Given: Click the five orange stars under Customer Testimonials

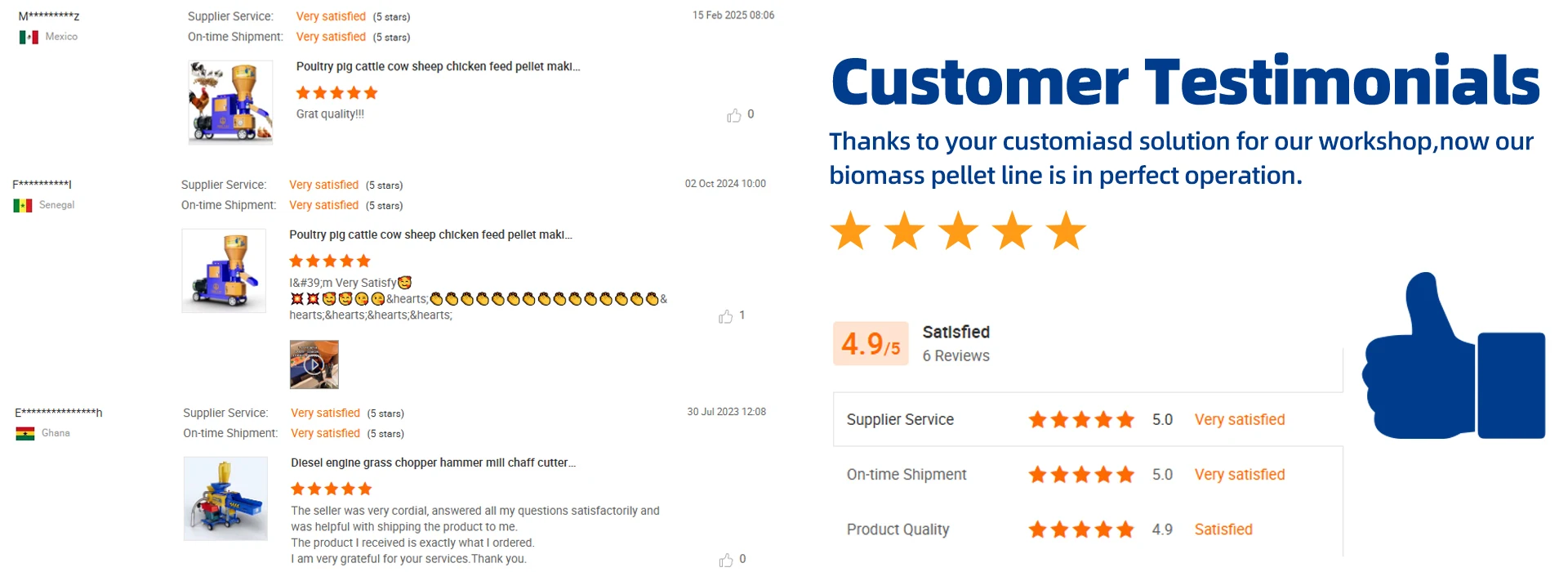Looking at the screenshot, I should coord(958,230).
